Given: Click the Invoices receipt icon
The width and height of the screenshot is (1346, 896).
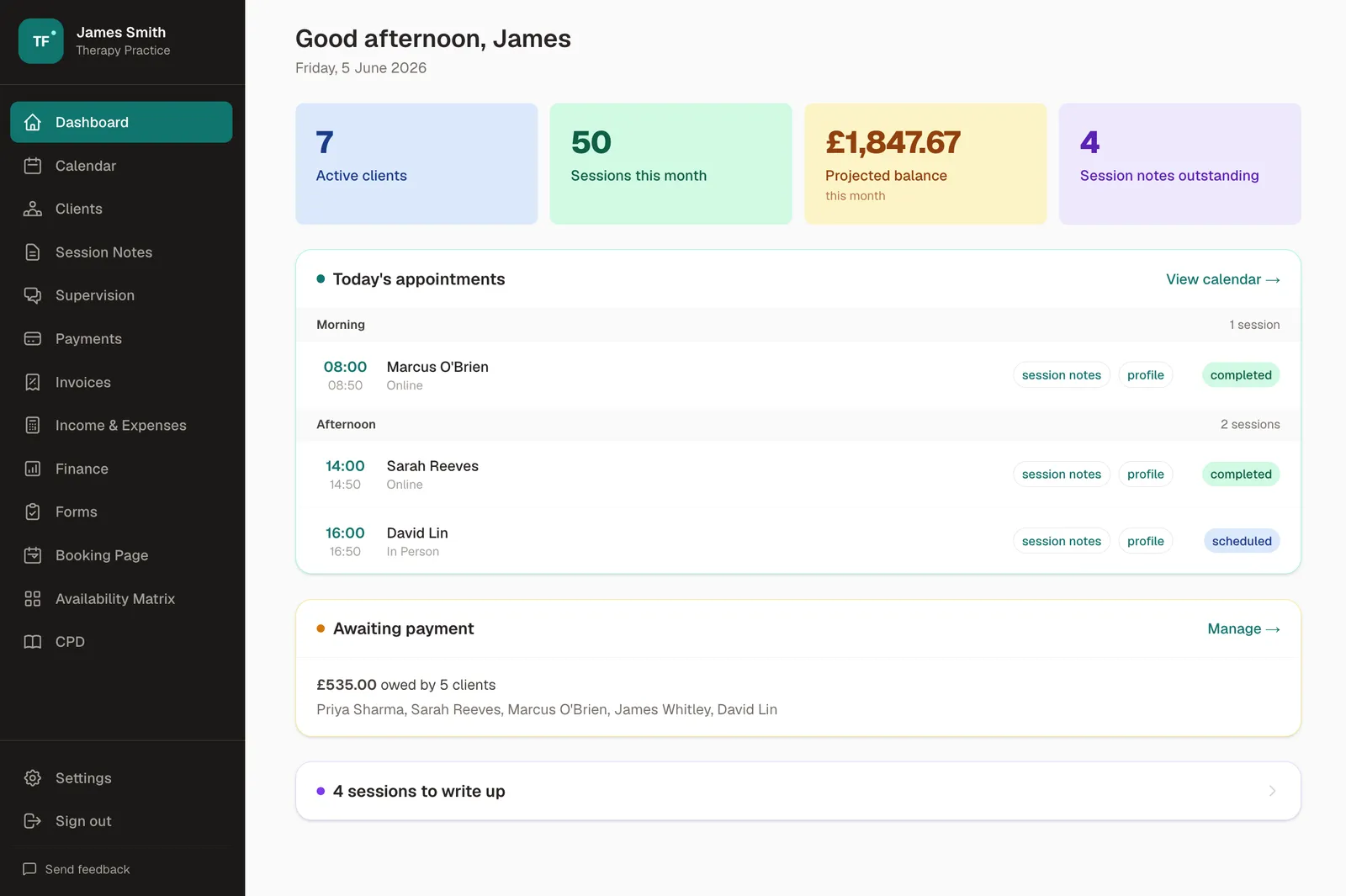Looking at the screenshot, I should click(33, 382).
